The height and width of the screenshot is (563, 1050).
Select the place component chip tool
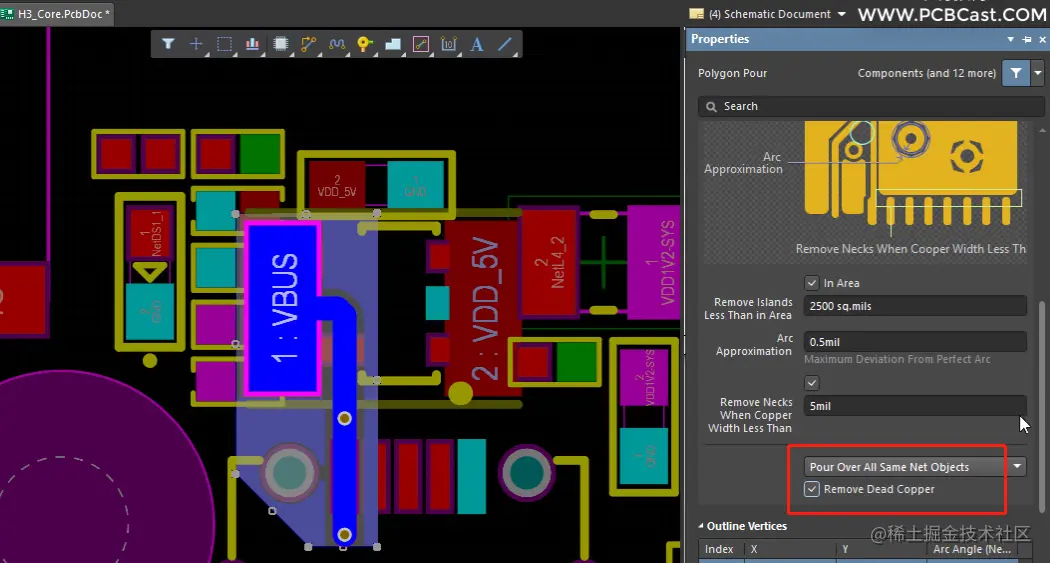[x=281, y=44]
